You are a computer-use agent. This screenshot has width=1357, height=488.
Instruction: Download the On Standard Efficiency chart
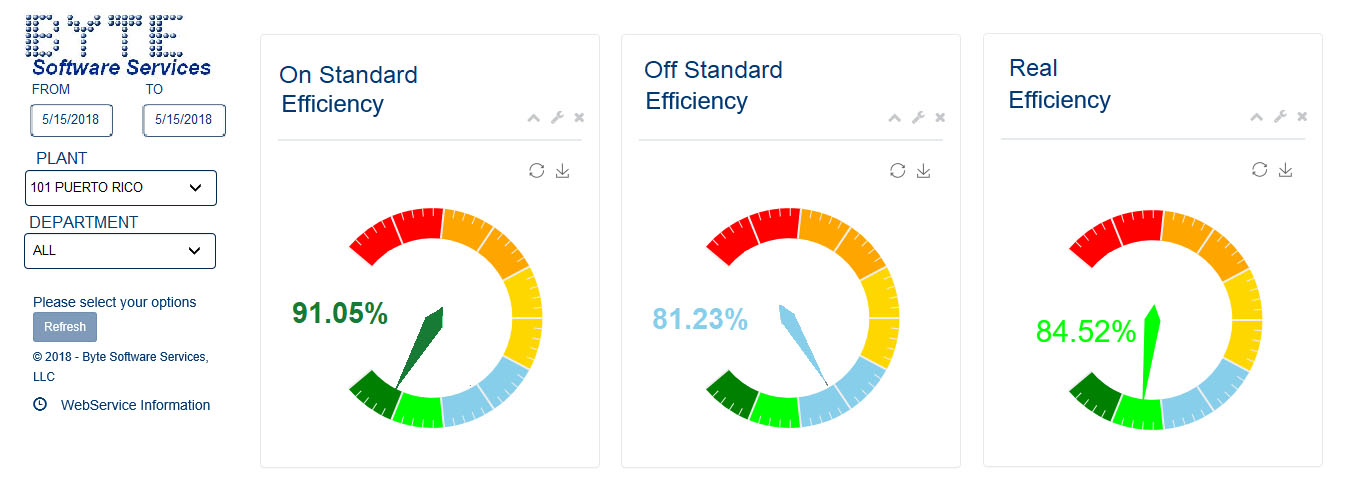(563, 171)
